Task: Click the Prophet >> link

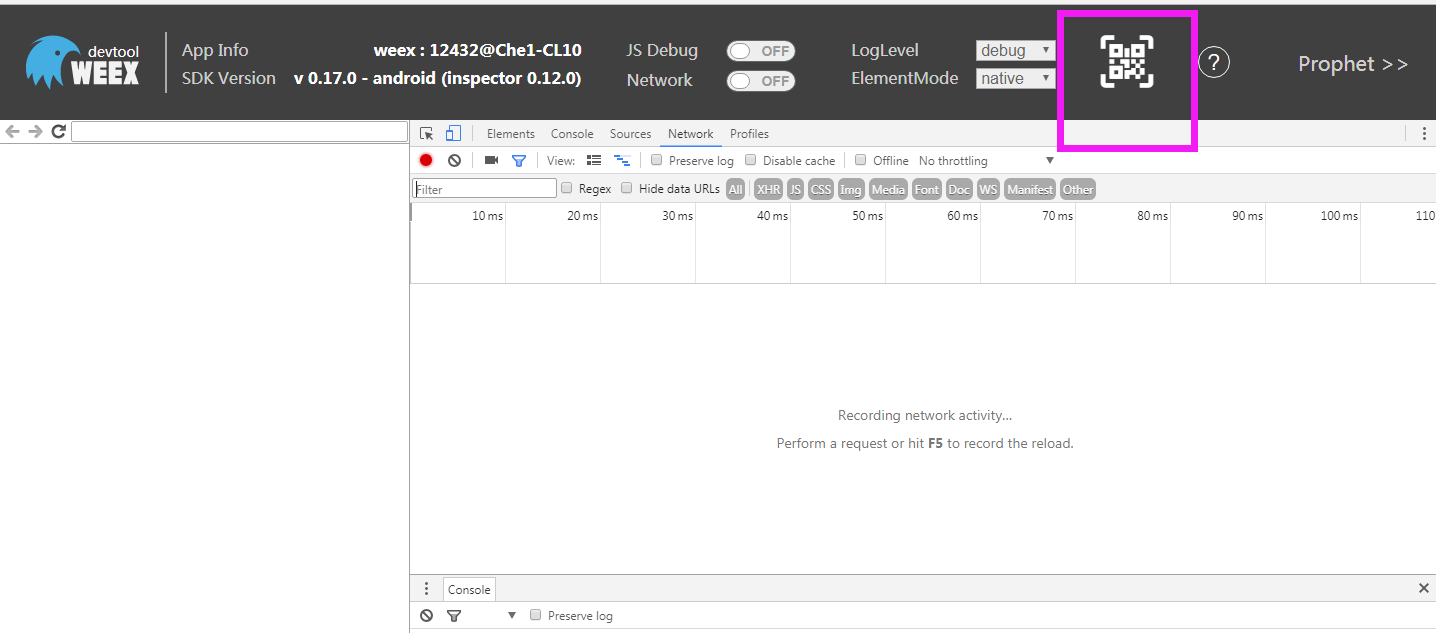Action: pyautogui.click(x=1352, y=64)
